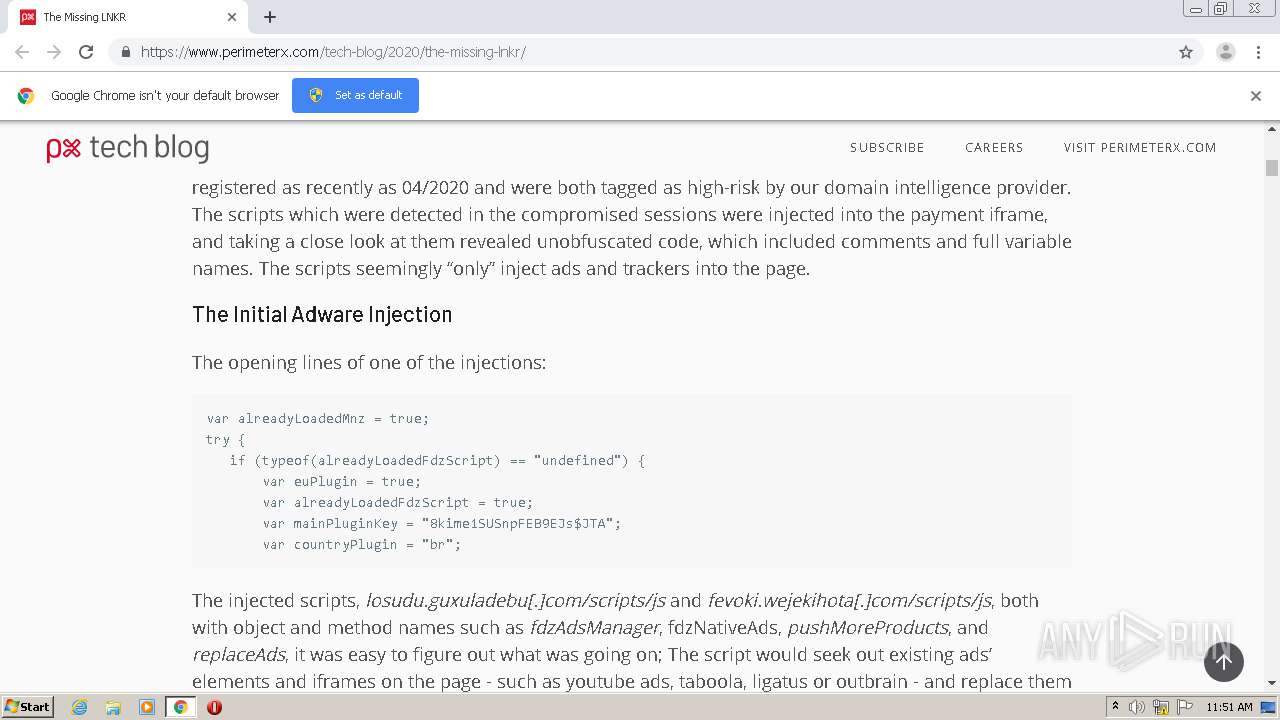Open a new browser tab
This screenshot has width=1280, height=720.
pyautogui.click(x=270, y=17)
